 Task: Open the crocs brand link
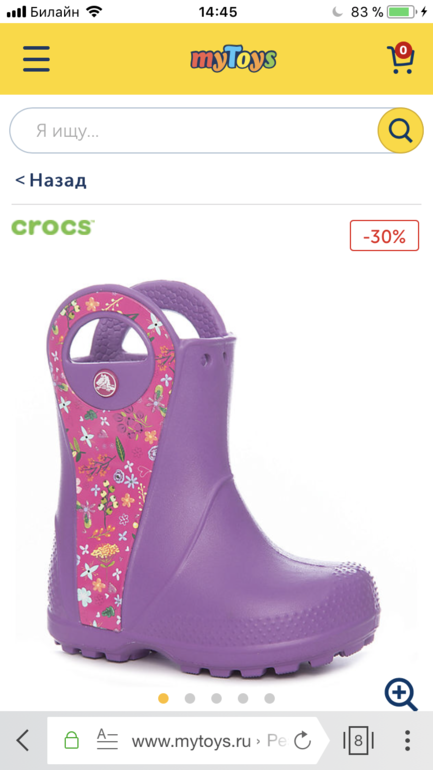click(52, 227)
